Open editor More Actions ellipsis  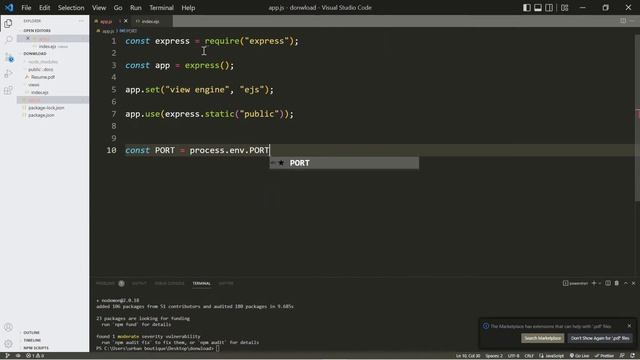(x=632, y=21)
